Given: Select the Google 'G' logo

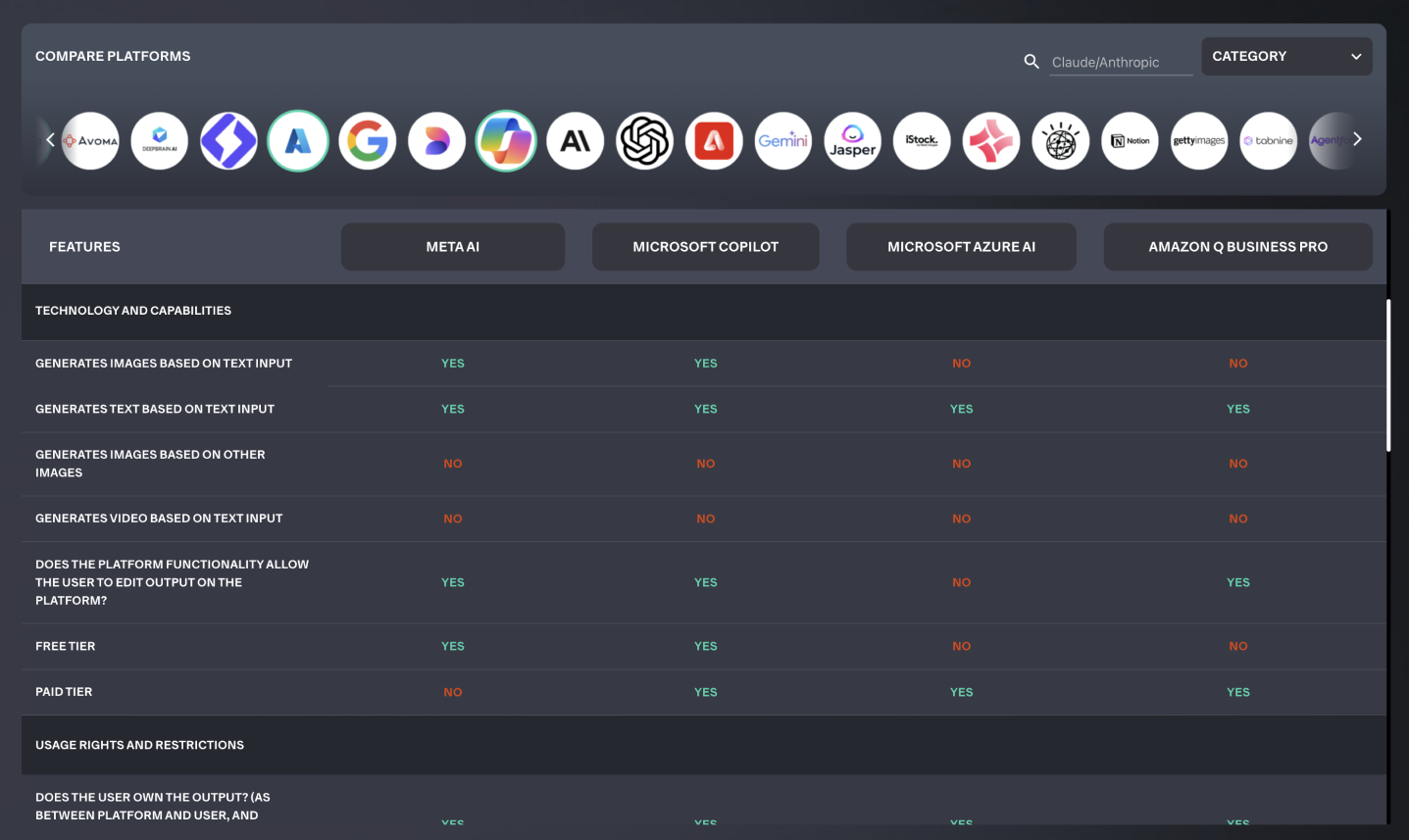Looking at the screenshot, I should click(x=368, y=141).
